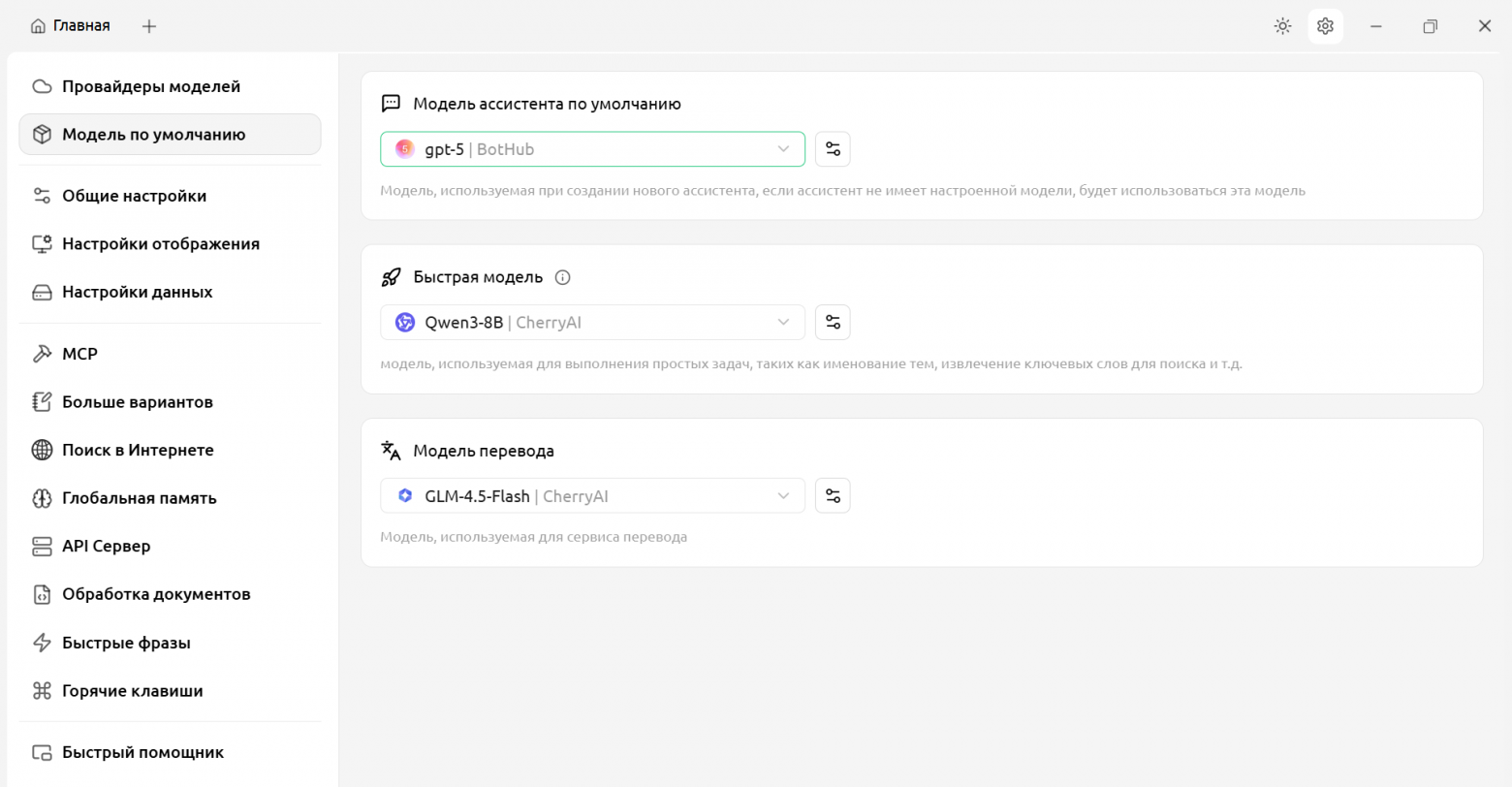Select Поиск в Интернете in sidebar
The height and width of the screenshot is (787, 1512).
pyautogui.click(x=138, y=450)
